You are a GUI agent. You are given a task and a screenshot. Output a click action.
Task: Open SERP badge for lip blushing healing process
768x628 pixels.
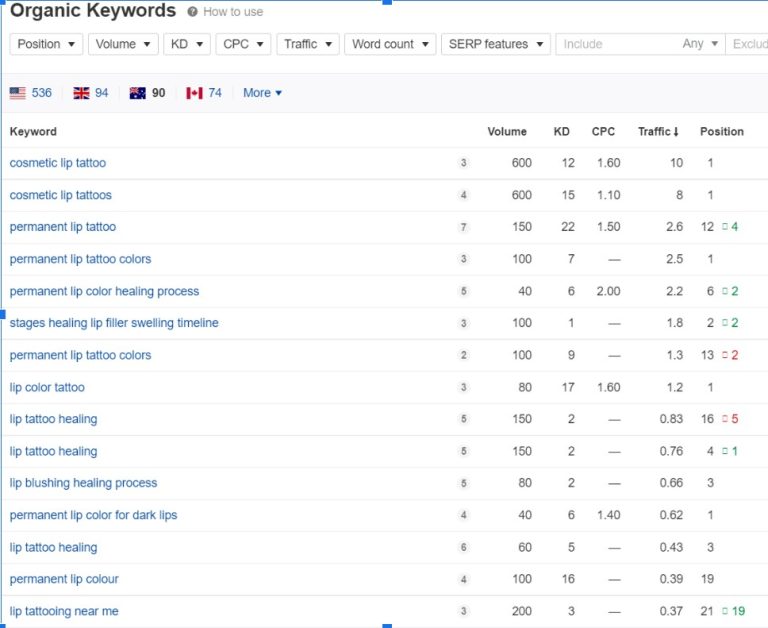(x=463, y=483)
